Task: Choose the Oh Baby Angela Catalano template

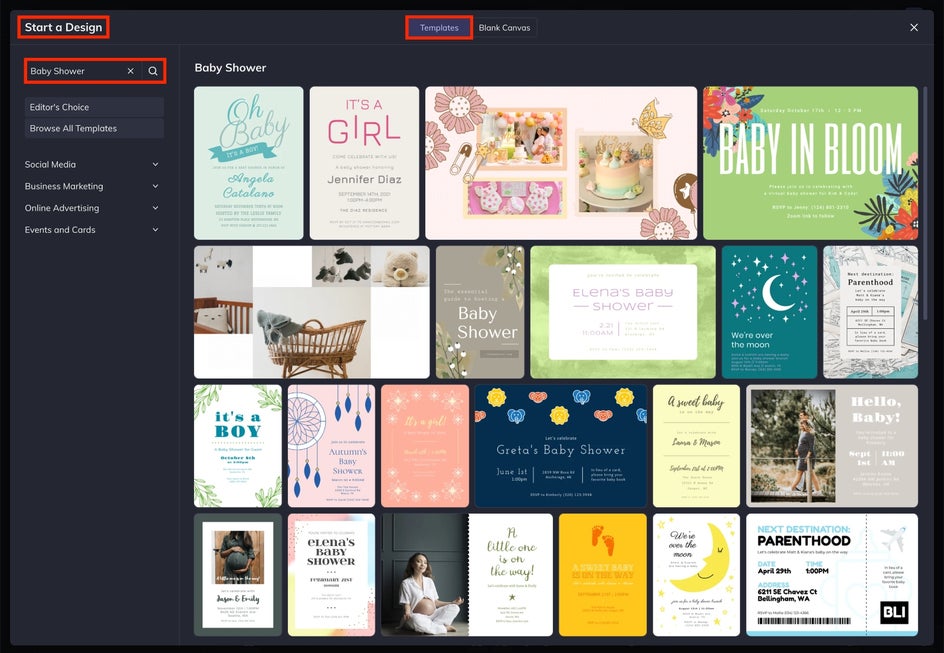Action: (x=249, y=163)
